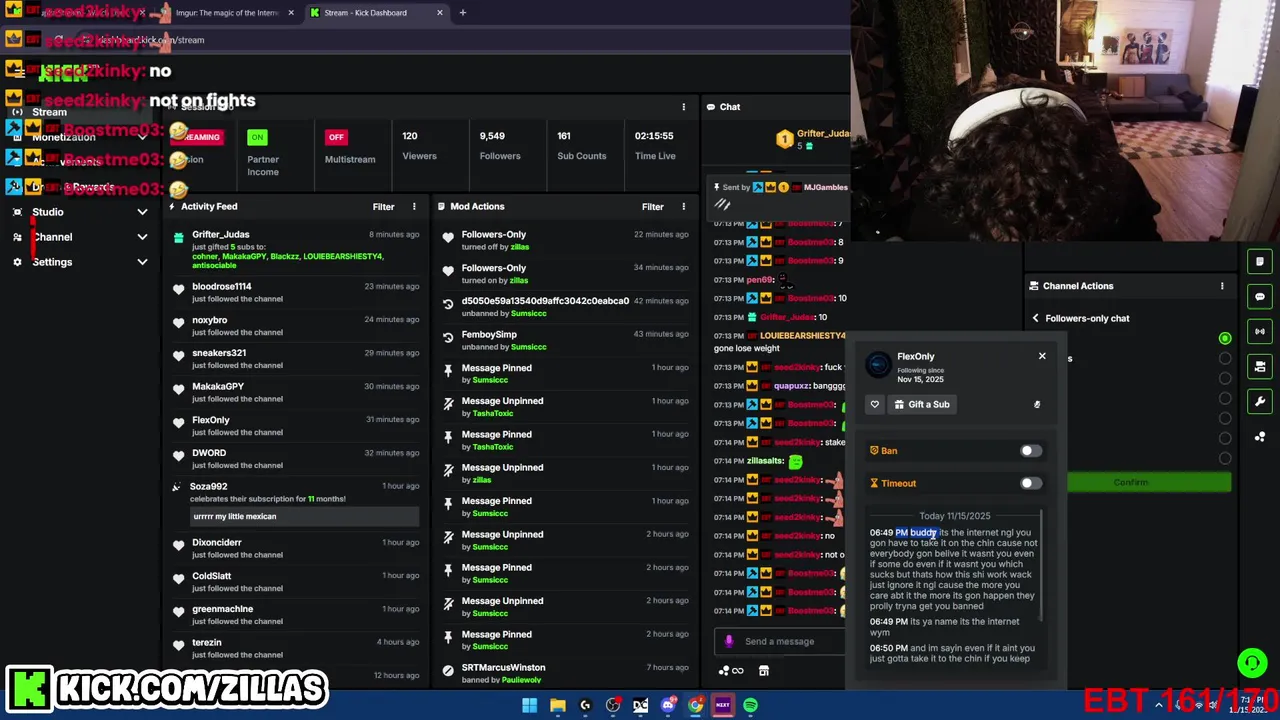This screenshot has height=720, width=1280.
Task: Click the mute icon on FlexOnly card
Action: coord(1037,404)
